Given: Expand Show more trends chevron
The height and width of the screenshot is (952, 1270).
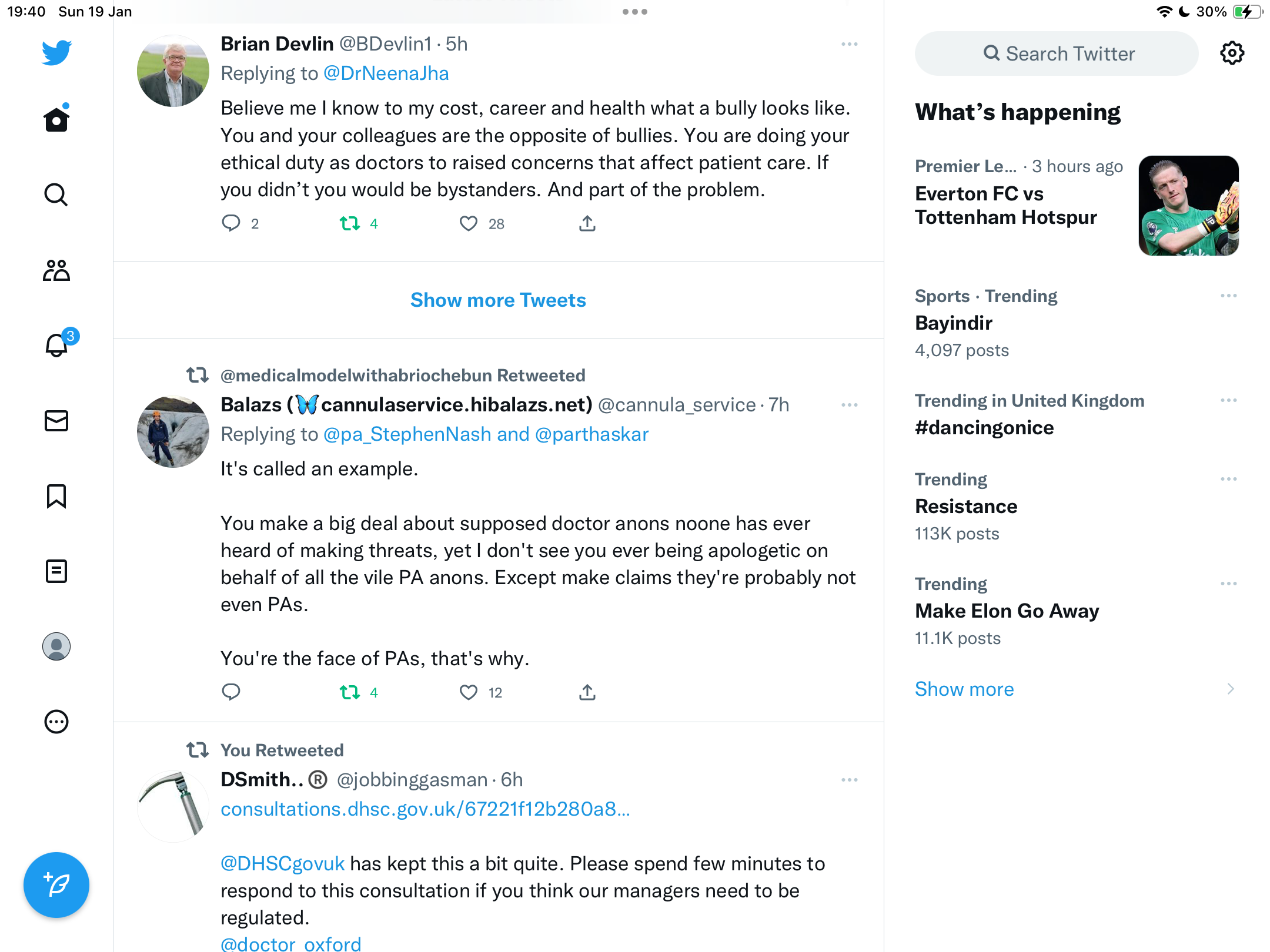Looking at the screenshot, I should point(1231,689).
